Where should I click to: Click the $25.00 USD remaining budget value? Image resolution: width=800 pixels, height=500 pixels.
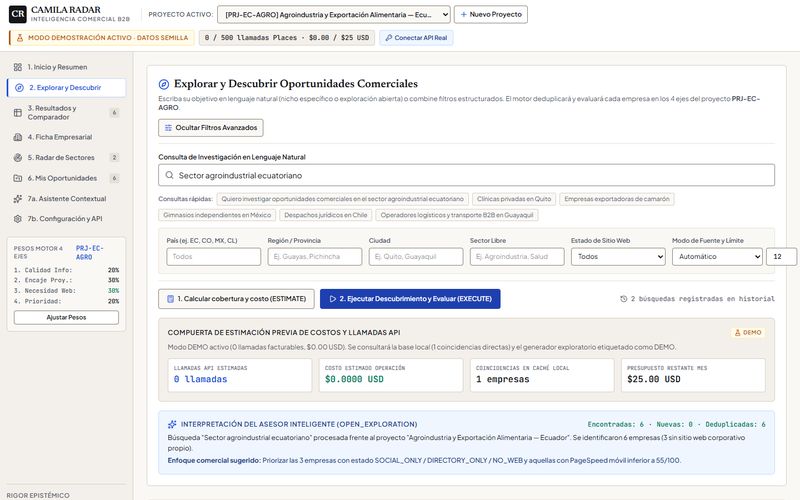point(654,379)
